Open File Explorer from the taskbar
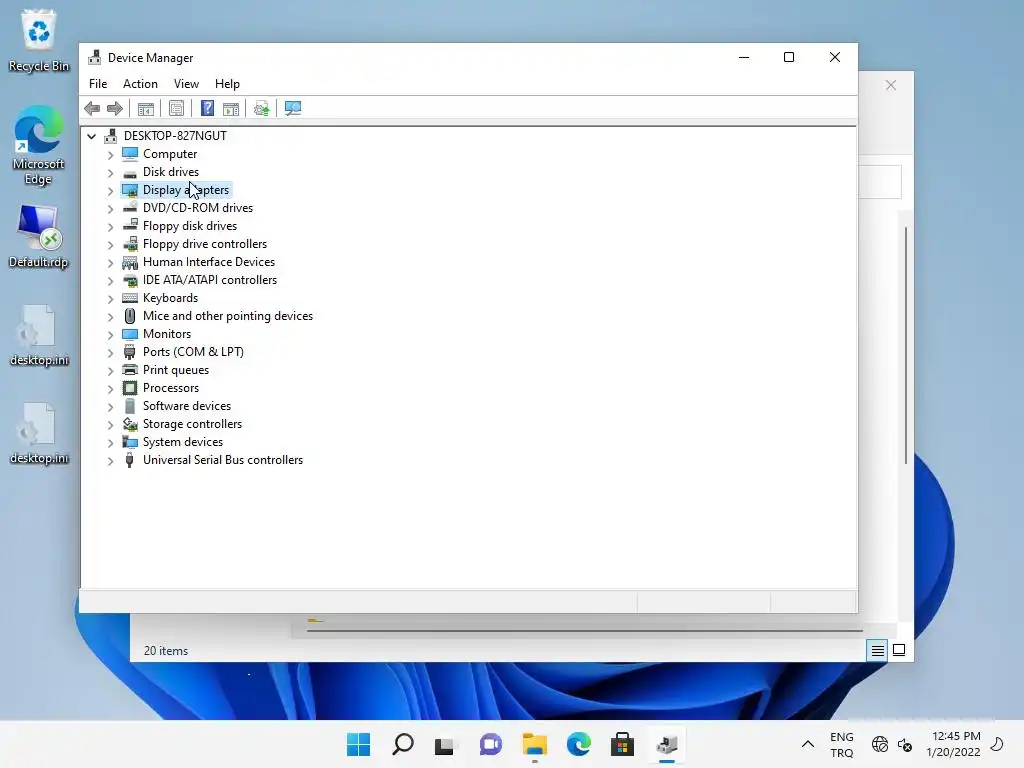1024x768 pixels. click(x=535, y=744)
